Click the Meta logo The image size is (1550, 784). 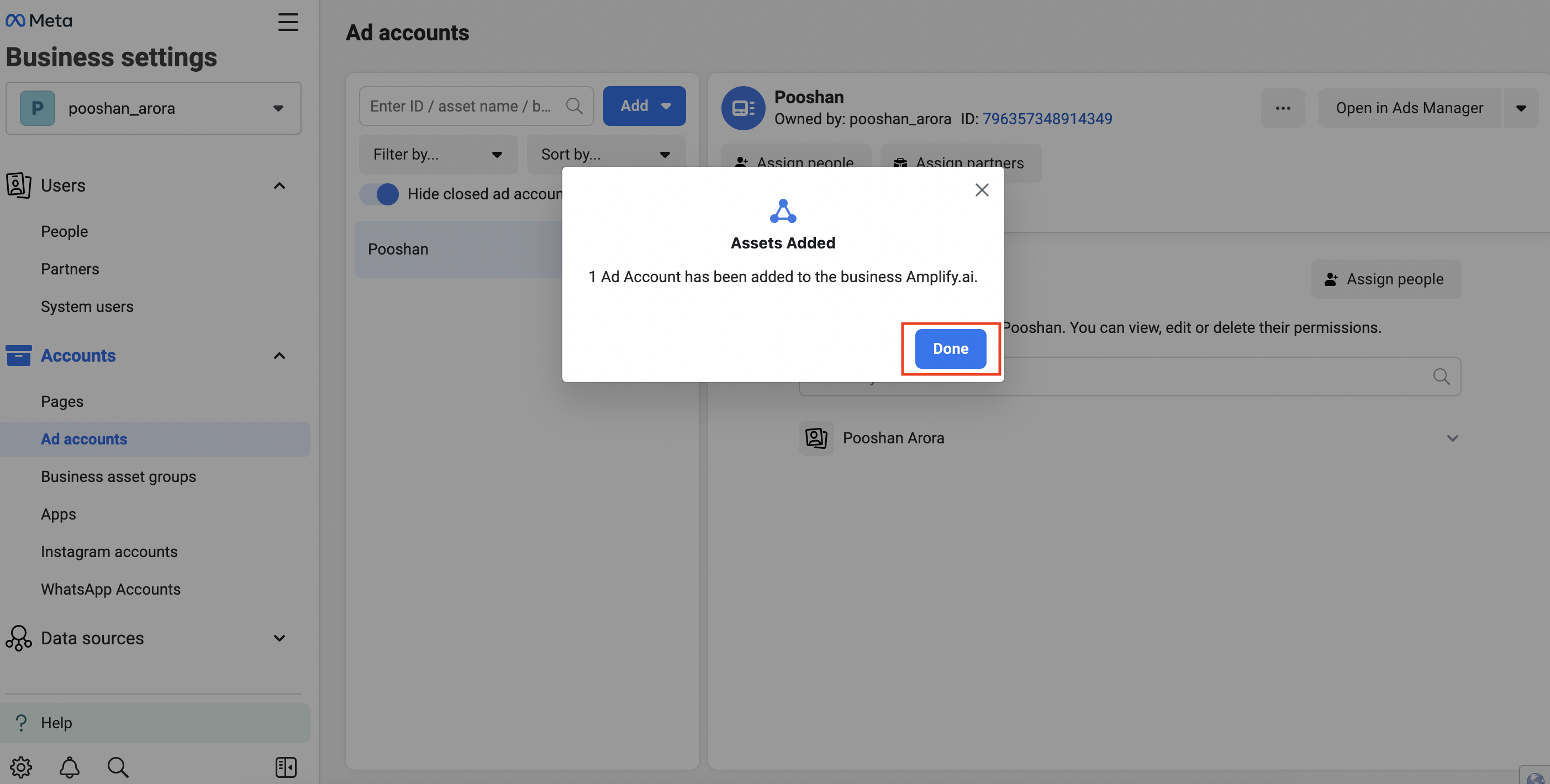tap(39, 20)
